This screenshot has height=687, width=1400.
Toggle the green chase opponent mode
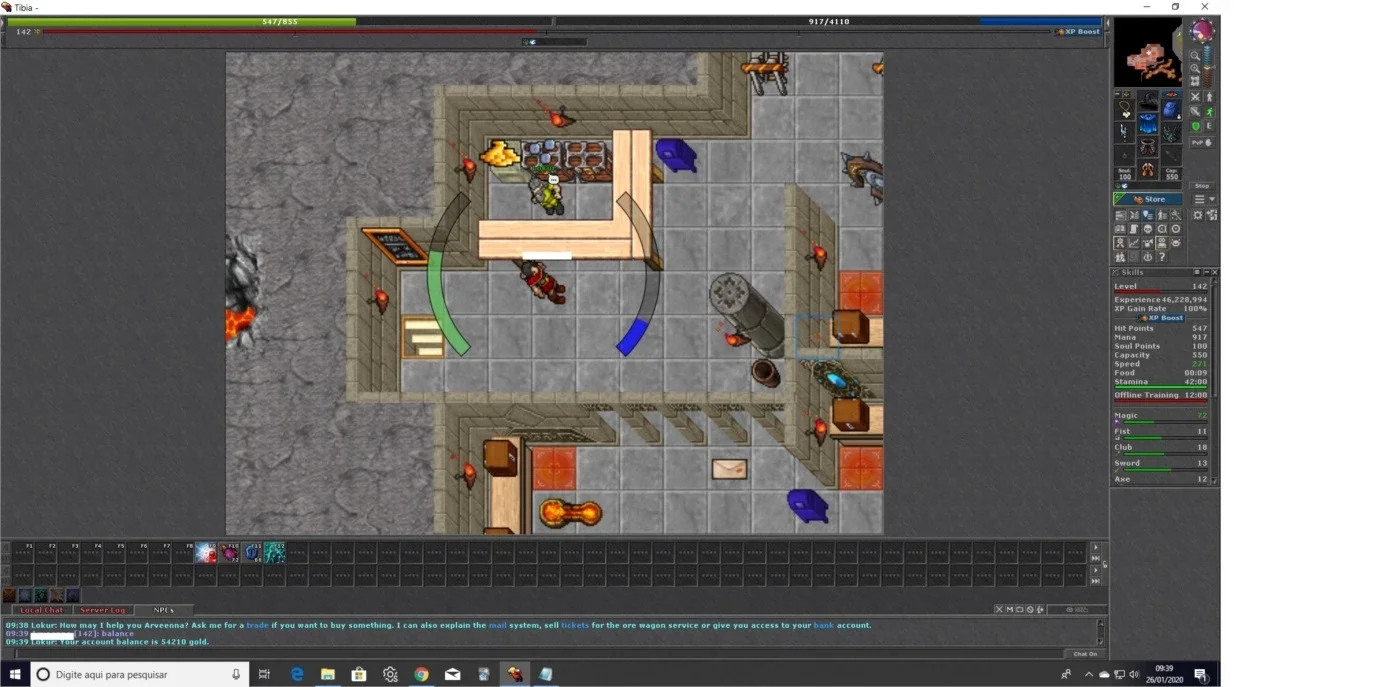pos(1208,112)
